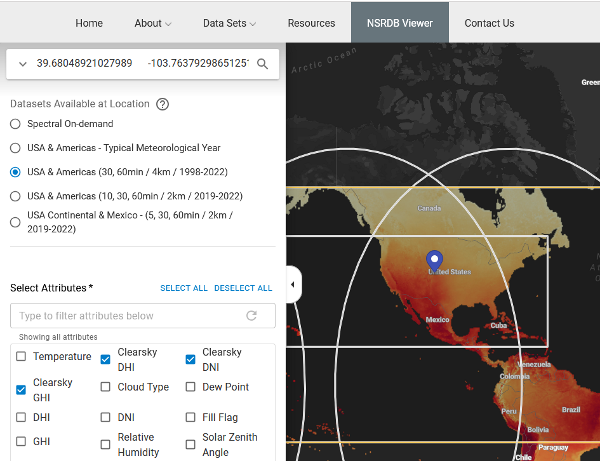Click the Bolivia label on the map
The height and width of the screenshot is (461, 600).
click(x=538, y=430)
